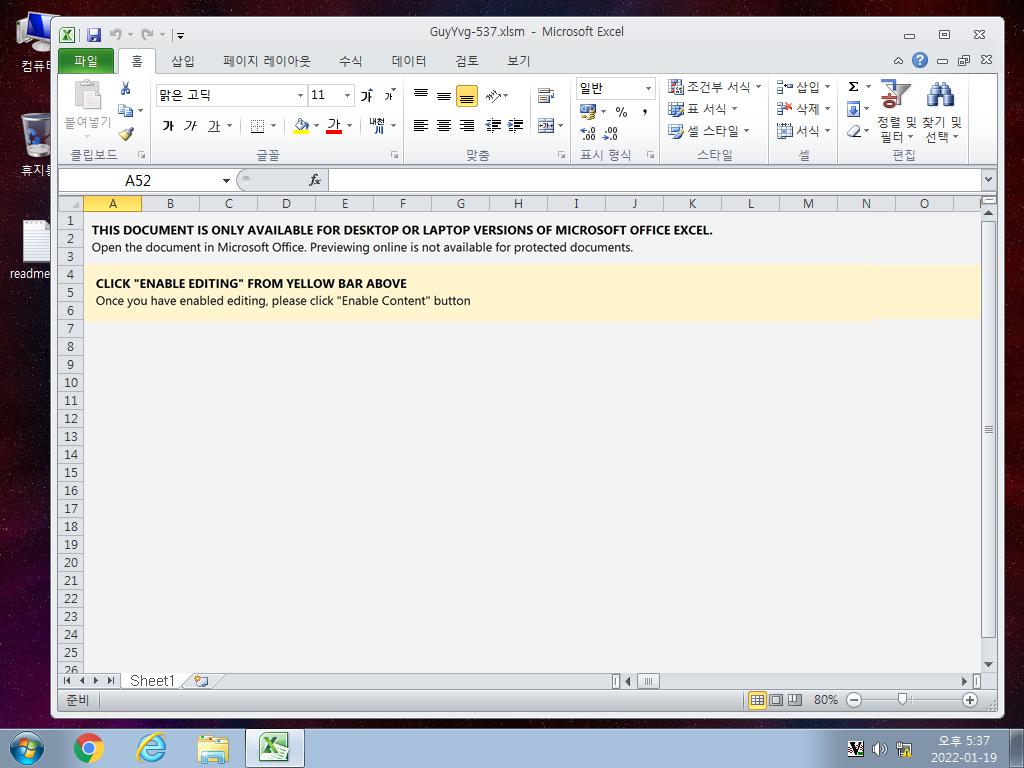Undo the last action in quick access toolbar
The image size is (1024, 768).
(x=116, y=35)
